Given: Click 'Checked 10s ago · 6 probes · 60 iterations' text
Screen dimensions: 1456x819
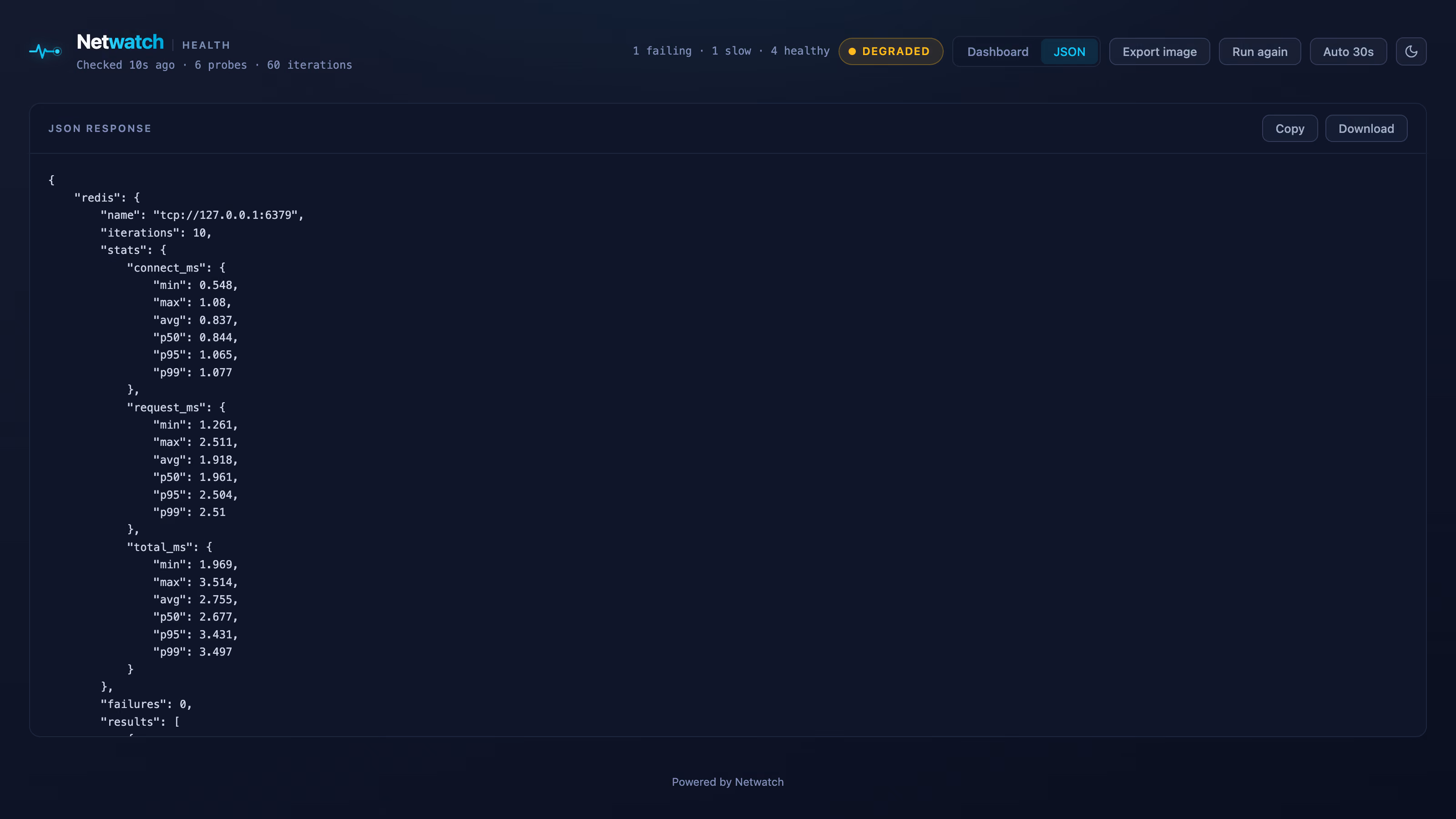Looking at the screenshot, I should tap(214, 65).
